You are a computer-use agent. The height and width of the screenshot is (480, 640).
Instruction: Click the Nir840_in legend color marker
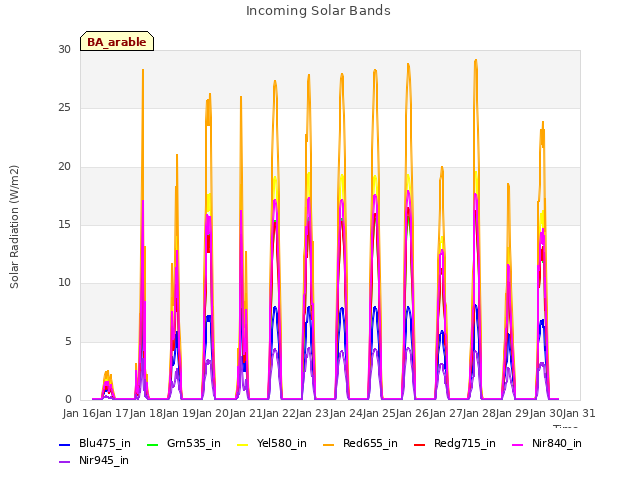point(518,444)
